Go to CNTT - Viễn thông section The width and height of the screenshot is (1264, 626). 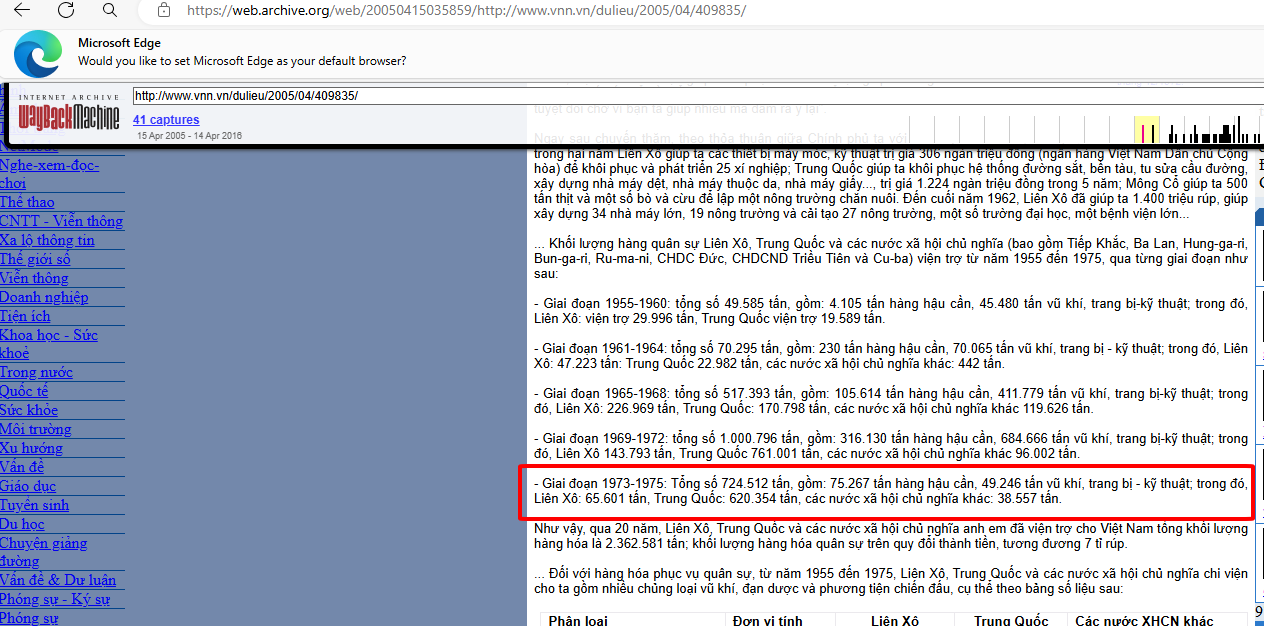pos(61,221)
